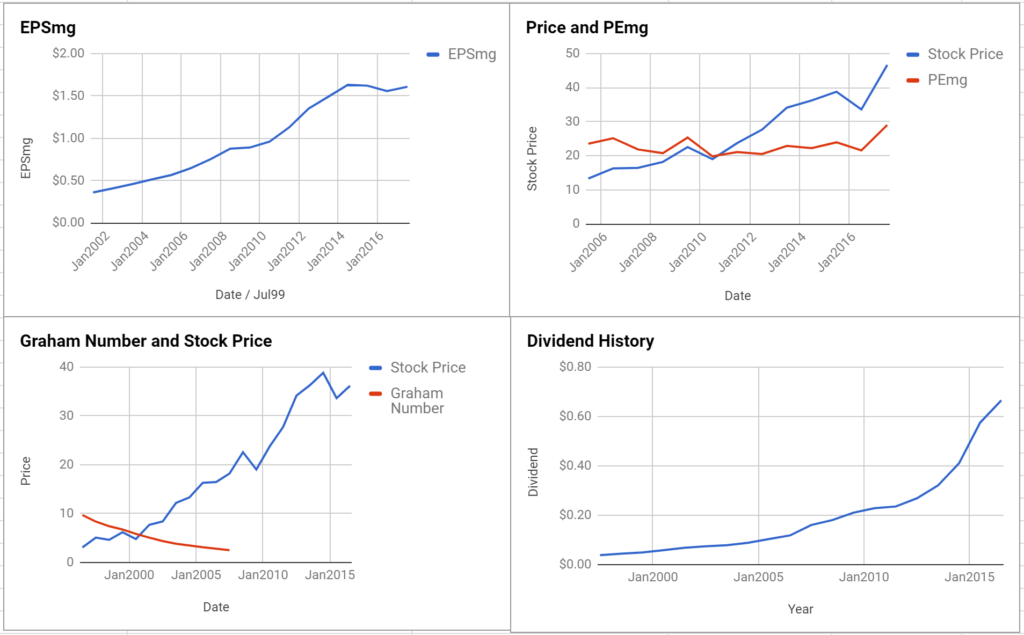Select the Price and PEmg chart title
The height and width of the screenshot is (635, 1024).
[587, 27]
